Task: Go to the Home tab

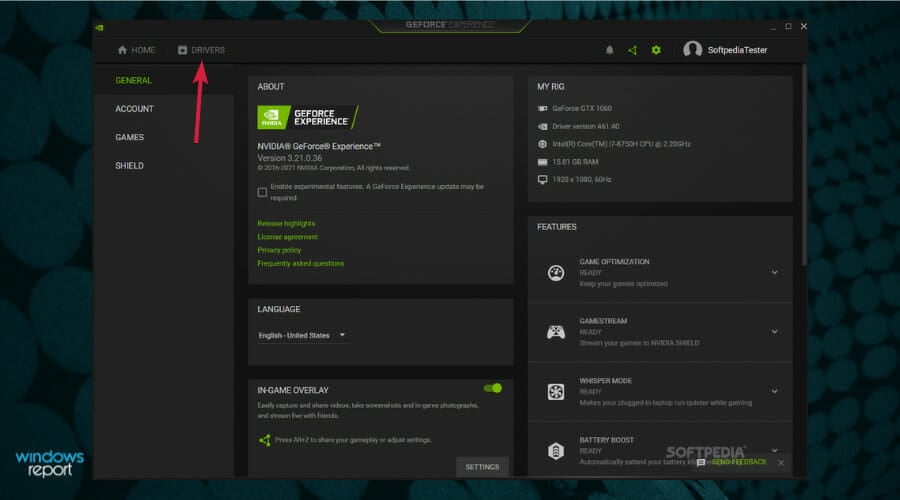Action: pos(137,50)
